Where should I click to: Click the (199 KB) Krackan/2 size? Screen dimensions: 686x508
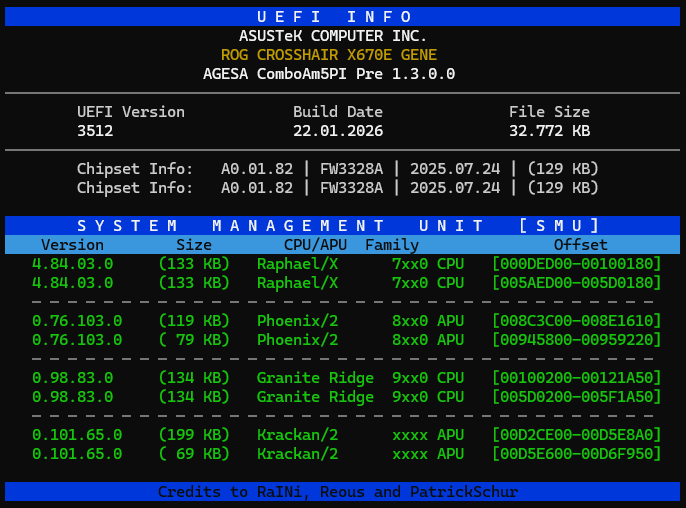pos(194,434)
